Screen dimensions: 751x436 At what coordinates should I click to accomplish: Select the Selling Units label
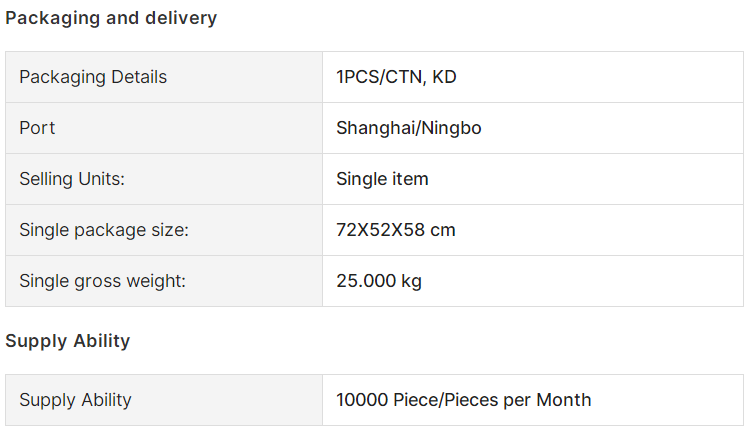click(72, 179)
